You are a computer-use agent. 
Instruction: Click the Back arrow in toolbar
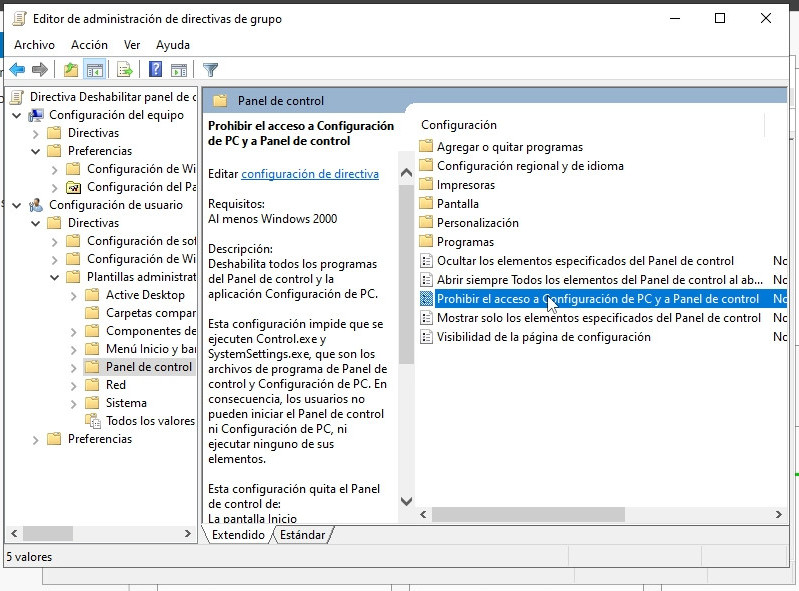click(x=17, y=69)
